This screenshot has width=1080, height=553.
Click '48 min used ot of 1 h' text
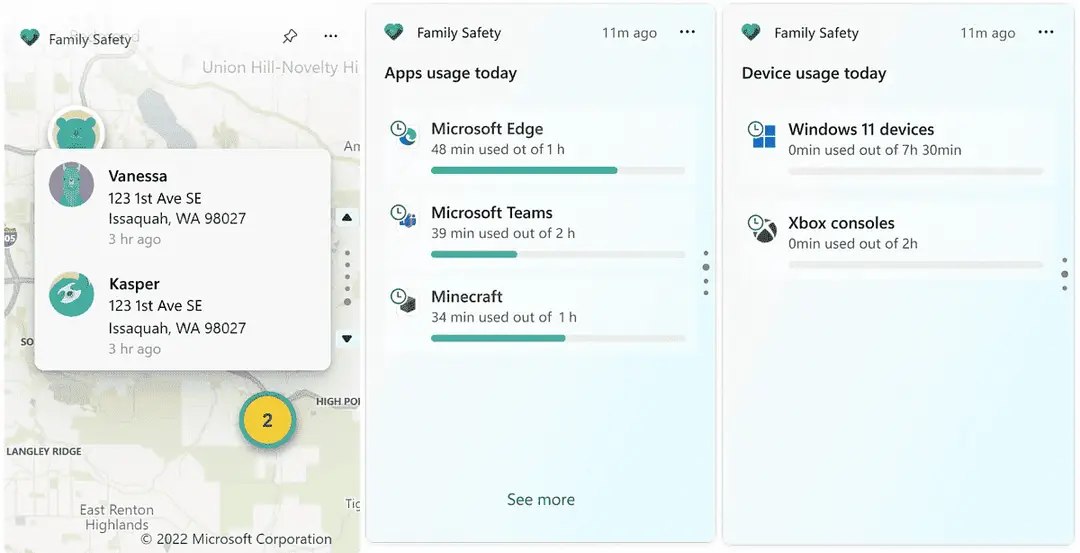point(498,149)
